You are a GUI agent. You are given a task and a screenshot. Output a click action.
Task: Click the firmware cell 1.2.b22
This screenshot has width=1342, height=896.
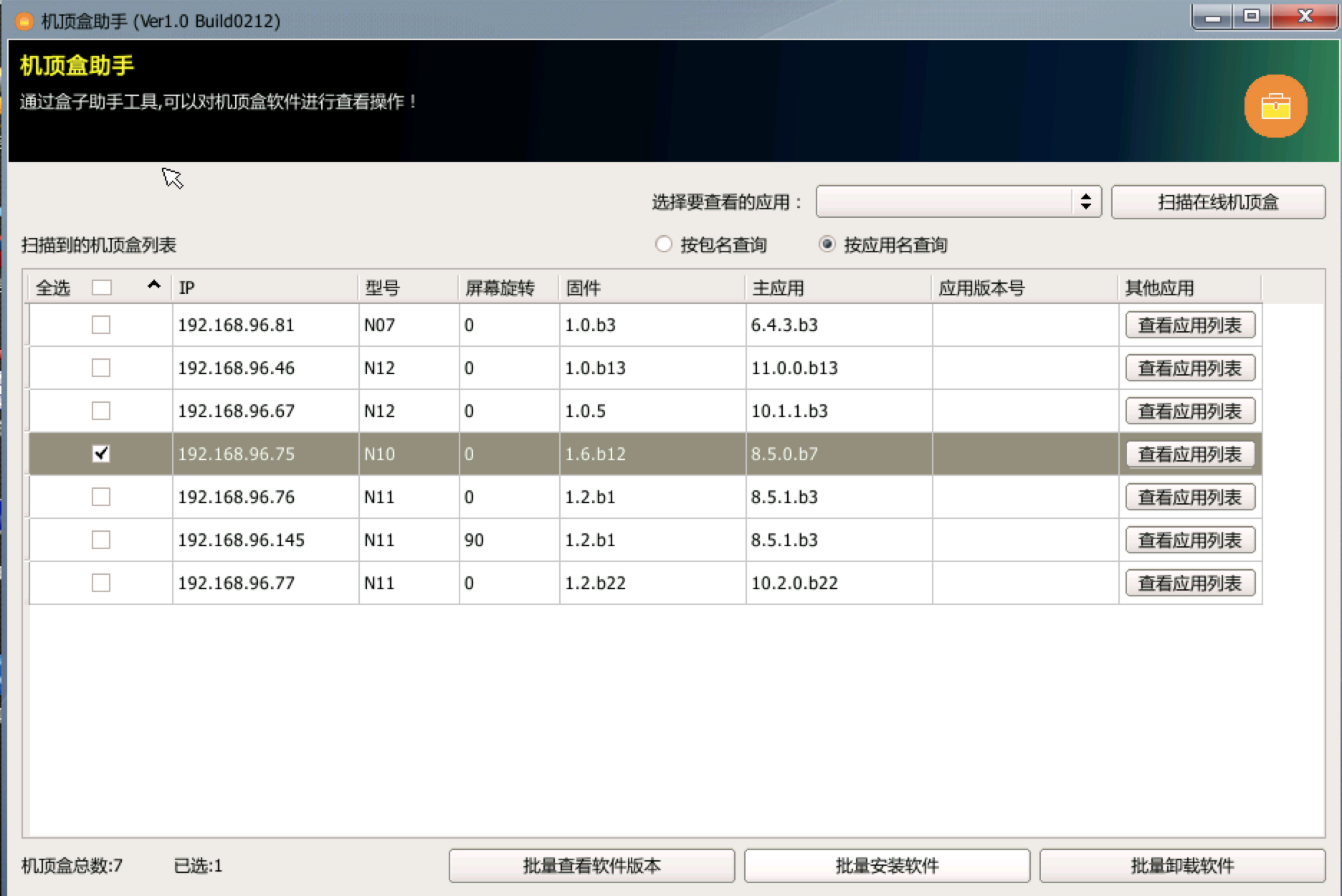(652, 583)
